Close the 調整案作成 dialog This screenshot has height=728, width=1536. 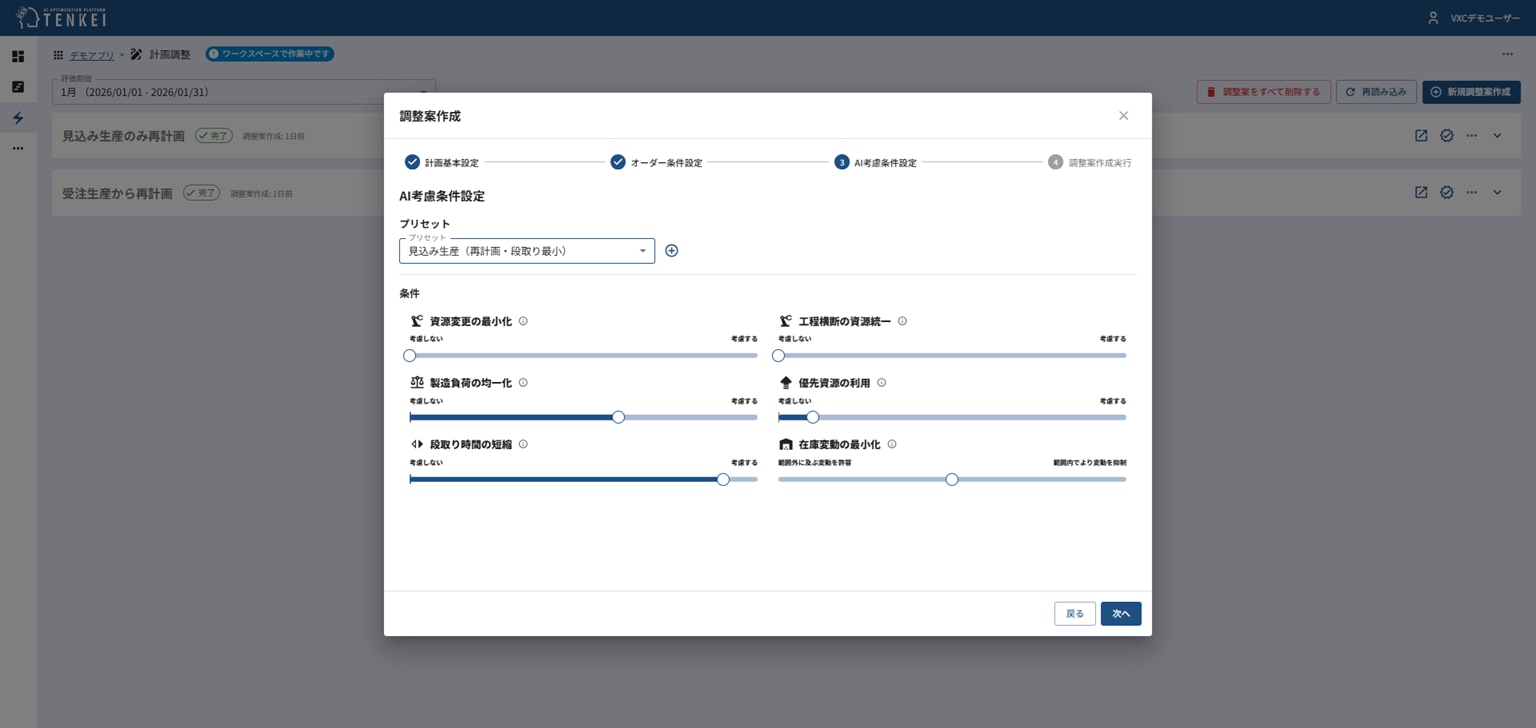1123,116
